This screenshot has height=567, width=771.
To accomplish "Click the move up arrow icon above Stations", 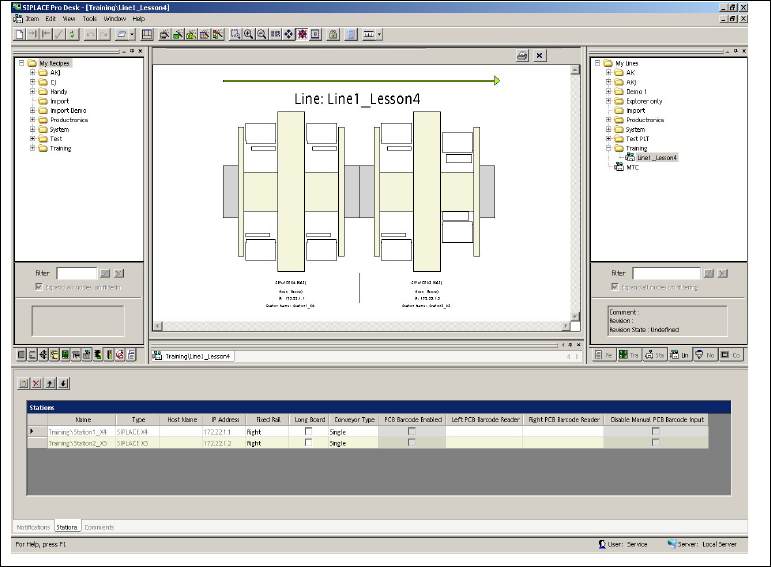I will [x=51, y=382].
